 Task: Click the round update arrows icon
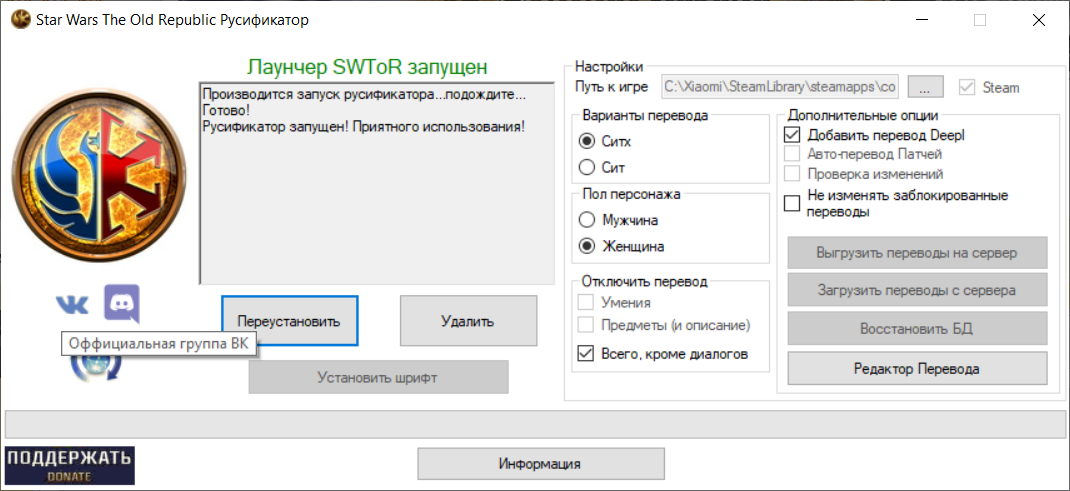[96, 366]
